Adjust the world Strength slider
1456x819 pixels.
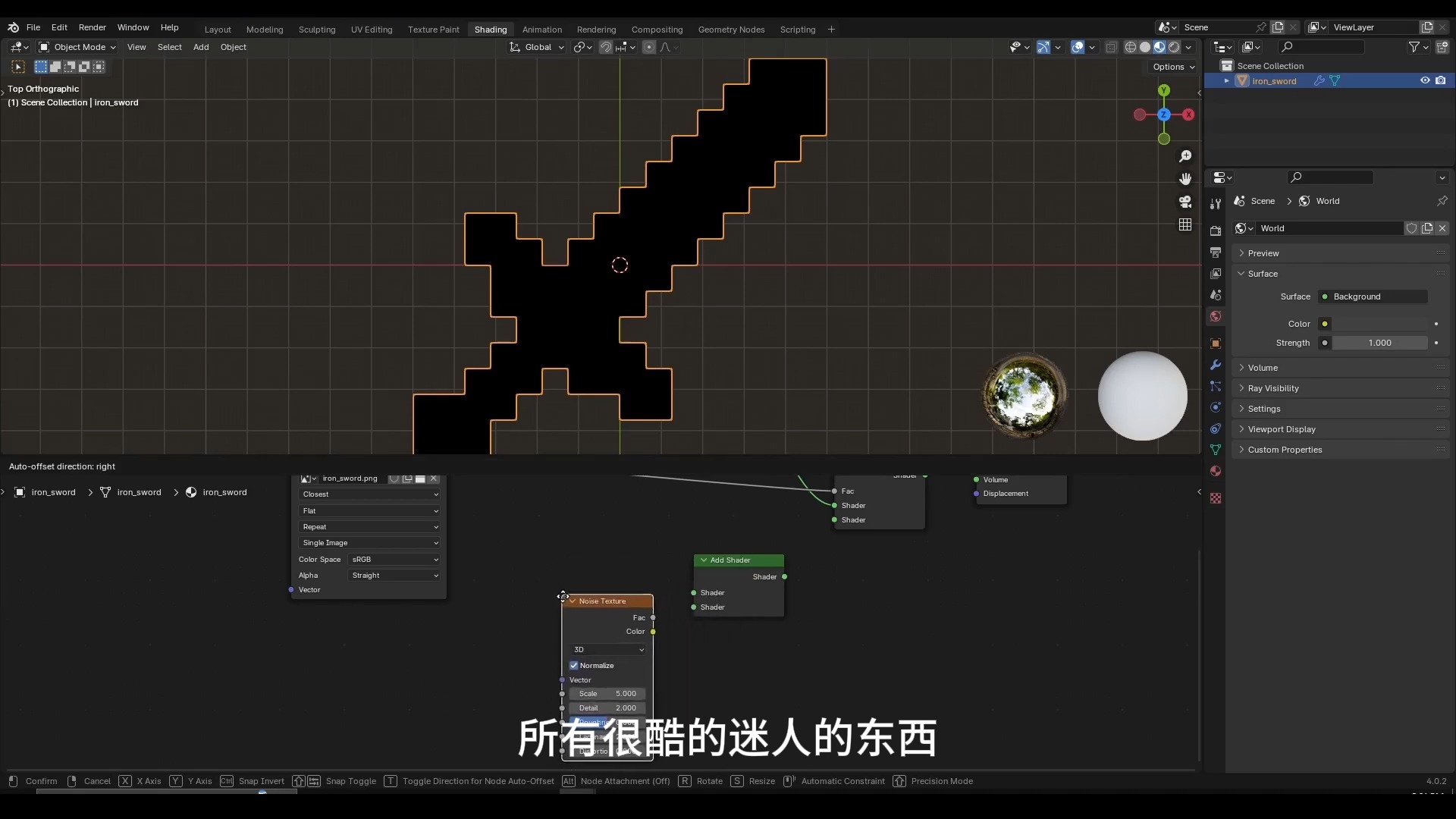[x=1379, y=343]
